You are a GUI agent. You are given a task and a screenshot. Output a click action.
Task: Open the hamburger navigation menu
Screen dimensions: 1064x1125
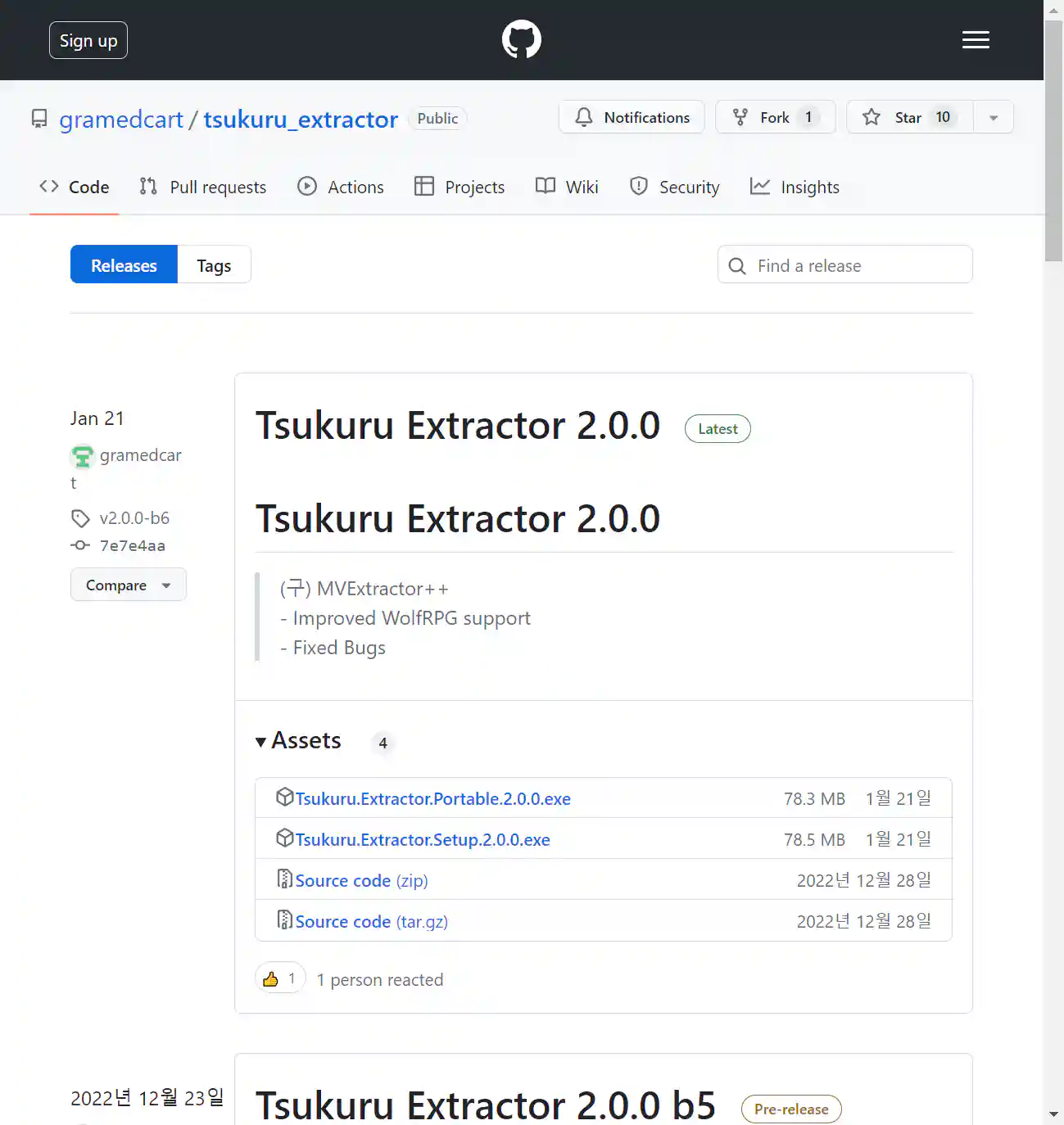tap(976, 39)
